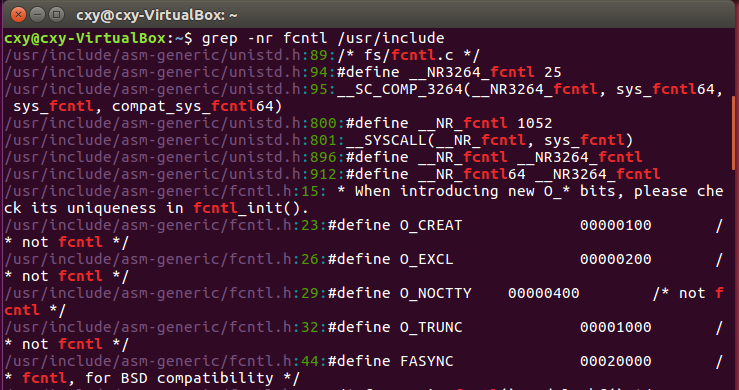This screenshot has height=390, width=739.
Task: Click the command 'grep -nr fcntl /usr/include'
Action: click(323, 38)
